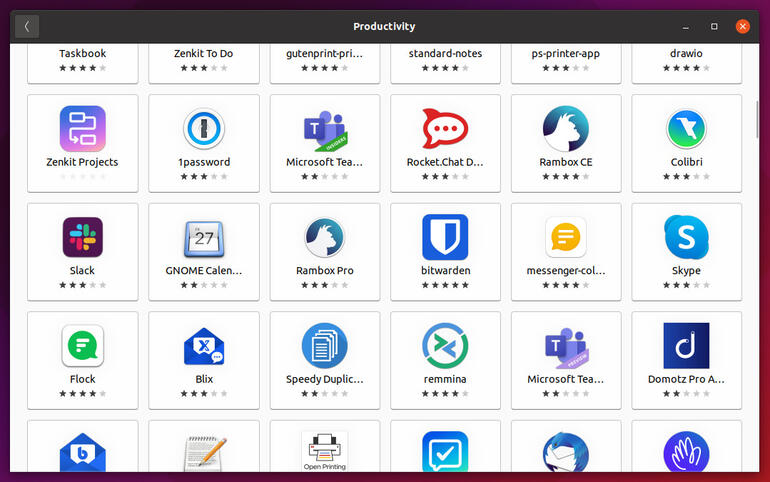Click the Speedy Duplicate Finder icon
This screenshot has width=770, height=482.
(325, 346)
